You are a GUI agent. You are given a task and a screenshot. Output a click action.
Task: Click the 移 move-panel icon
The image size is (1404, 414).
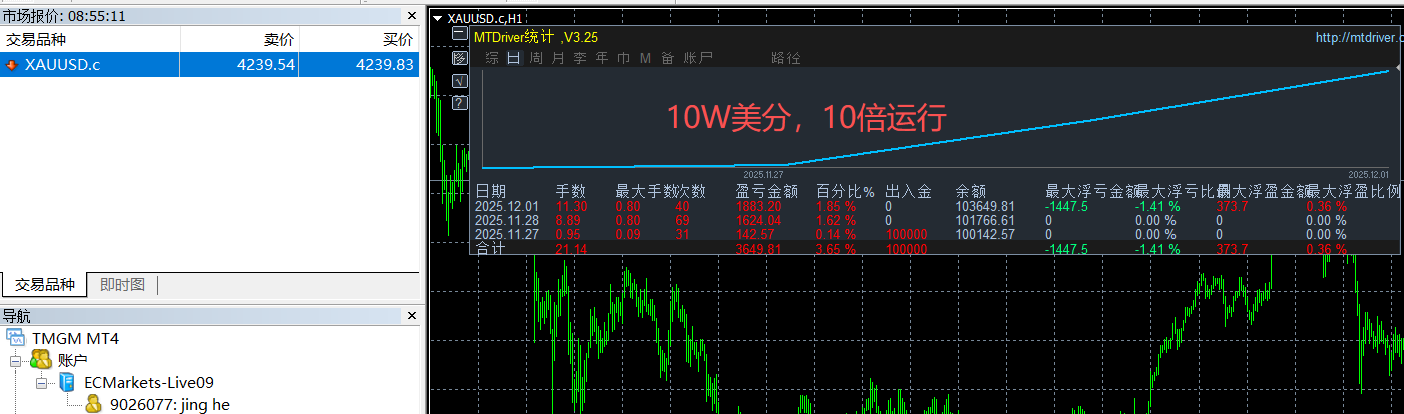tap(459, 57)
